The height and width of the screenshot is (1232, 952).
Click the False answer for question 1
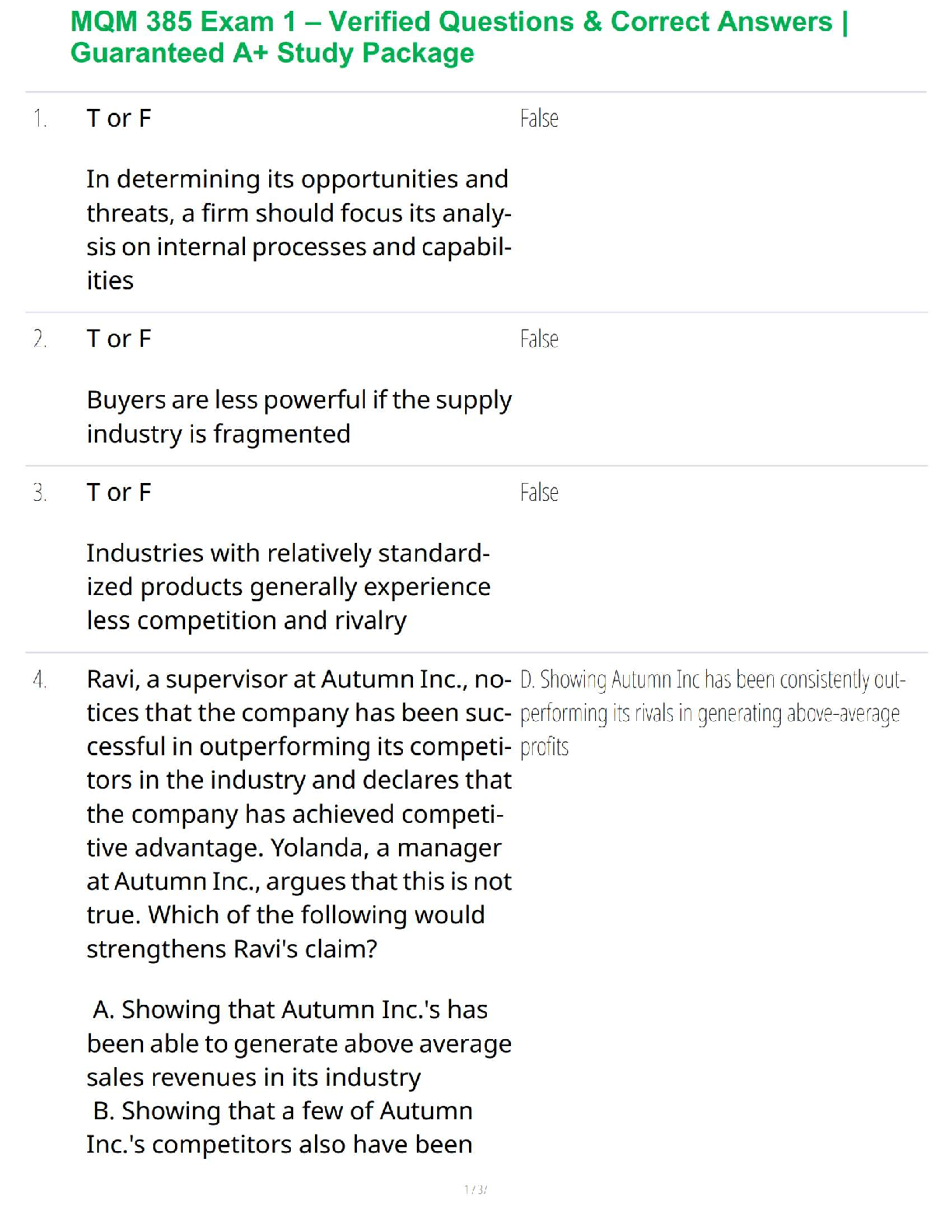(539, 119)
